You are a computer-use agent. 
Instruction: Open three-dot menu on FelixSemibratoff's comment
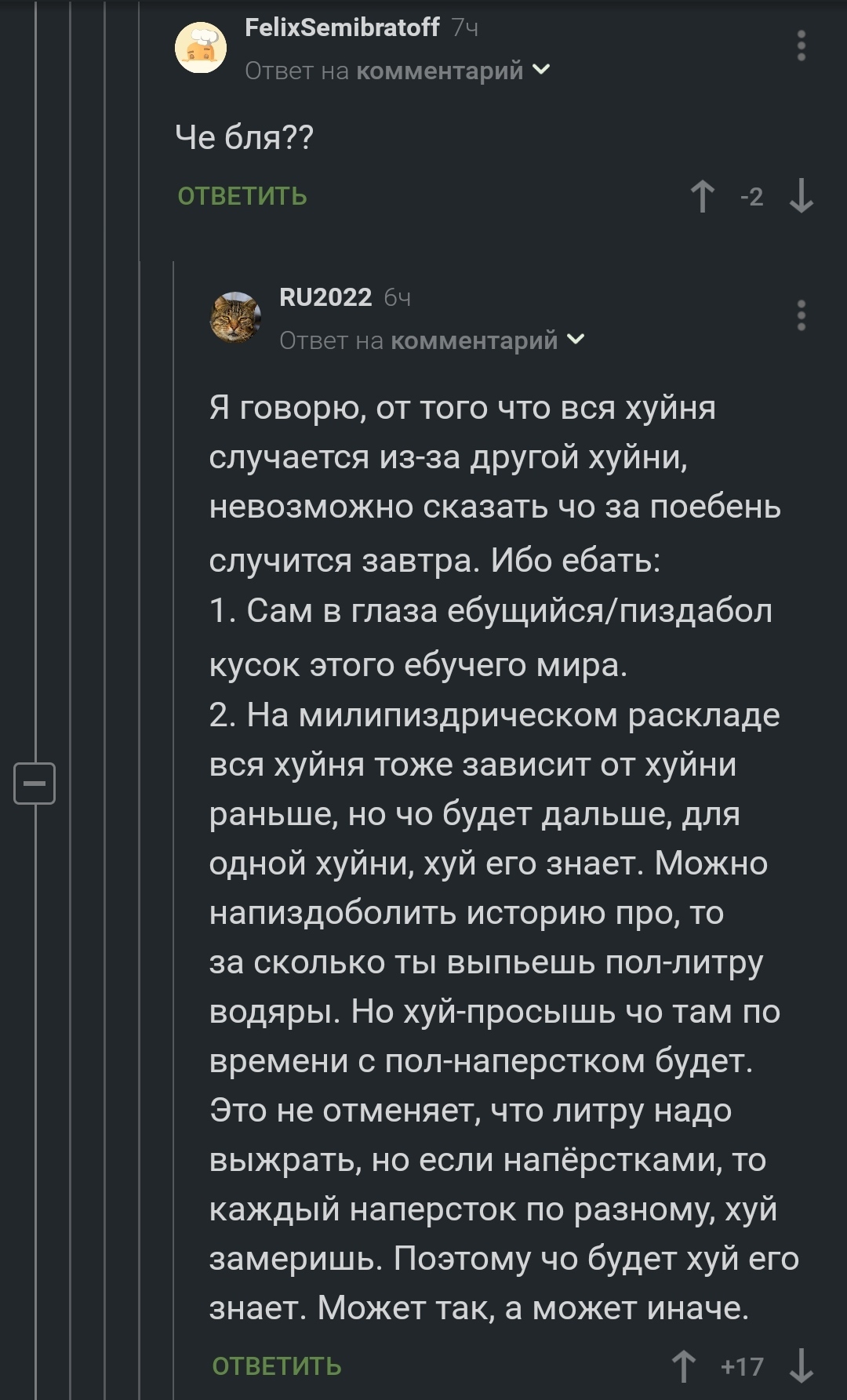pos(801,46)
